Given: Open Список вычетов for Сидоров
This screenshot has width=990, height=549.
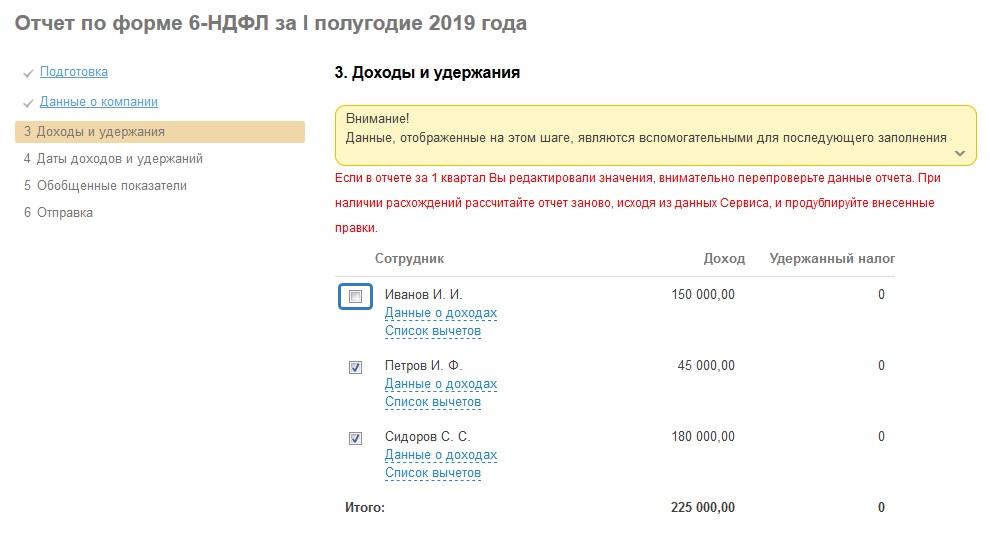Looking at the screenshot, I should (433, 473).
